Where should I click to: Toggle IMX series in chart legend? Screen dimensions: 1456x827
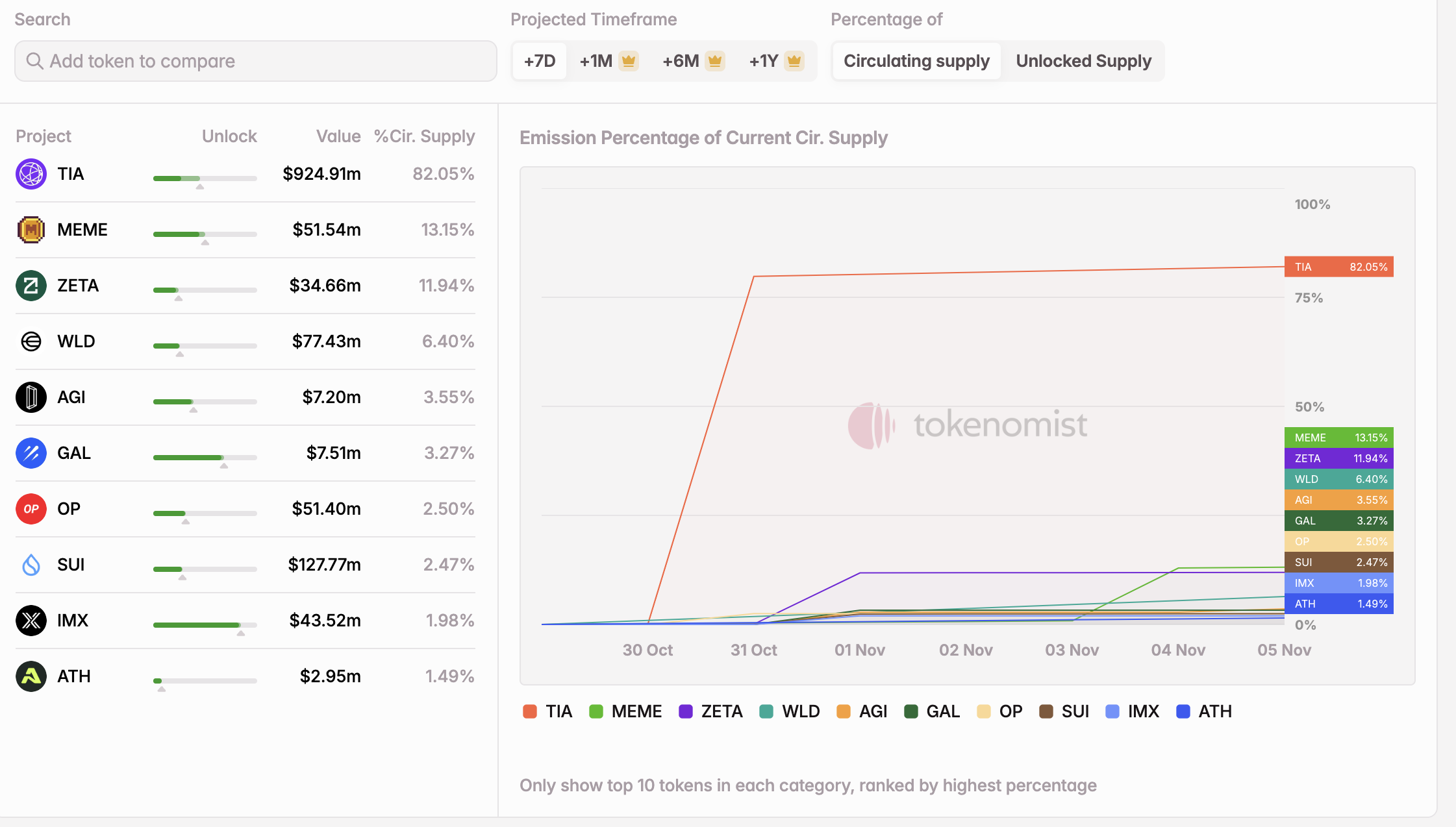pos(1132,711)
